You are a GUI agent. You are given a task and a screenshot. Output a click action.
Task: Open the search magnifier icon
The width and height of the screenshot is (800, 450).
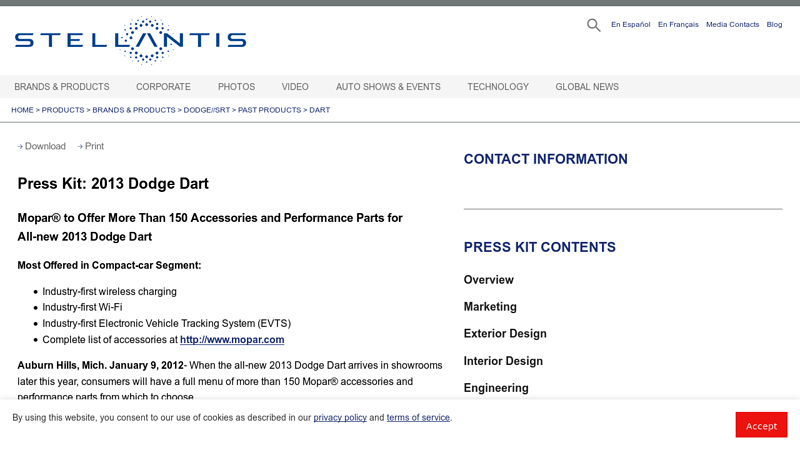point(593,25)
